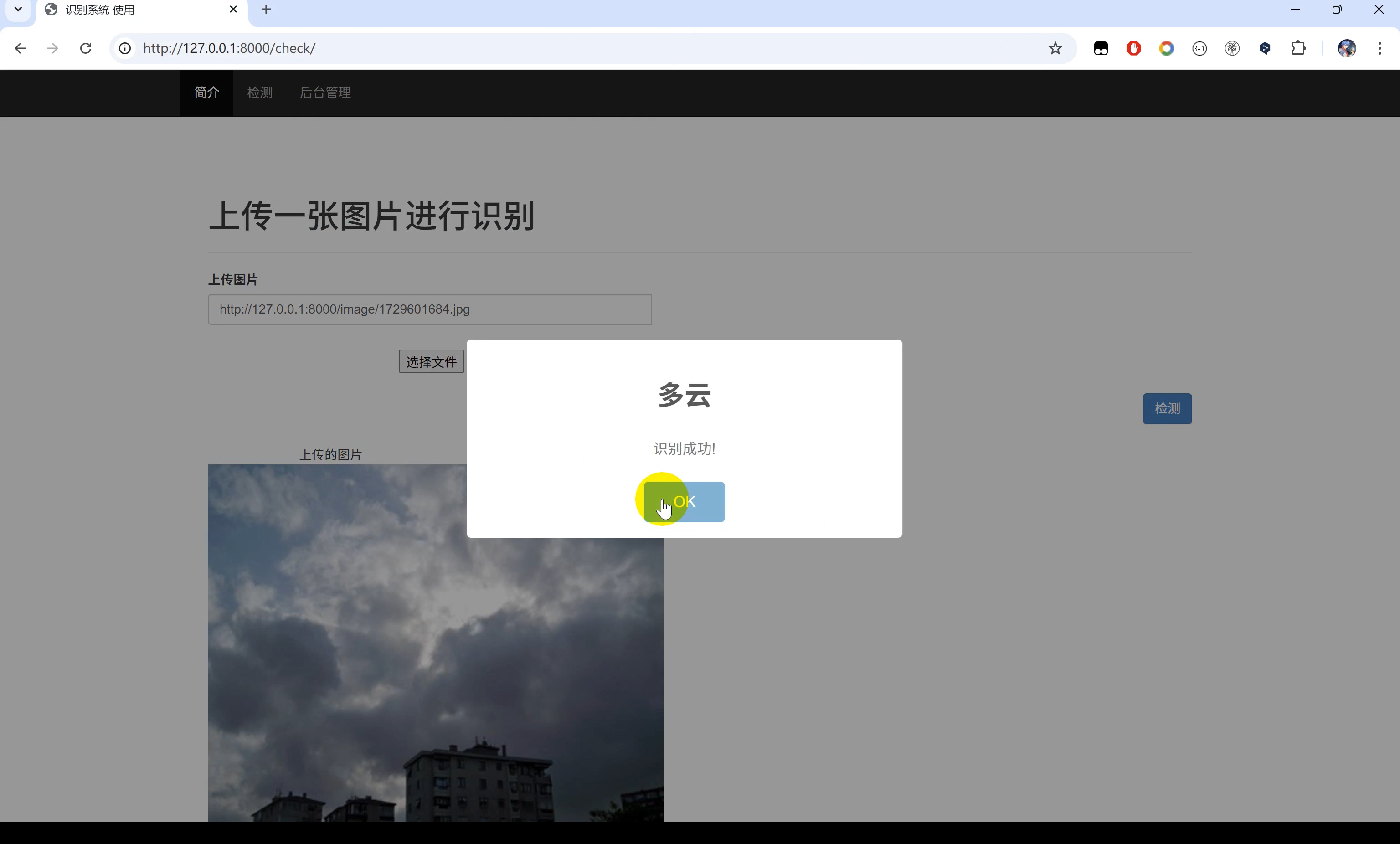Open the tab search chevron

pyautogui.click(x=17, y=9)
